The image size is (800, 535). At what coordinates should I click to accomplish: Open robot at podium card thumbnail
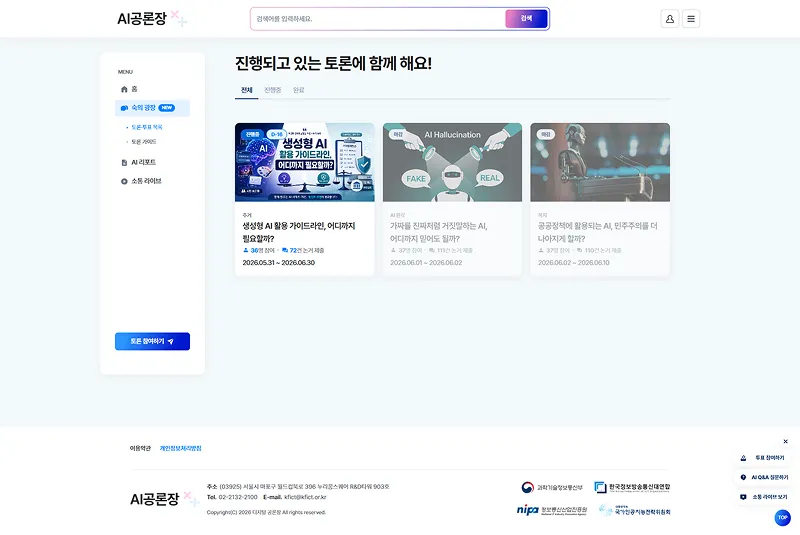click(600, 162)
